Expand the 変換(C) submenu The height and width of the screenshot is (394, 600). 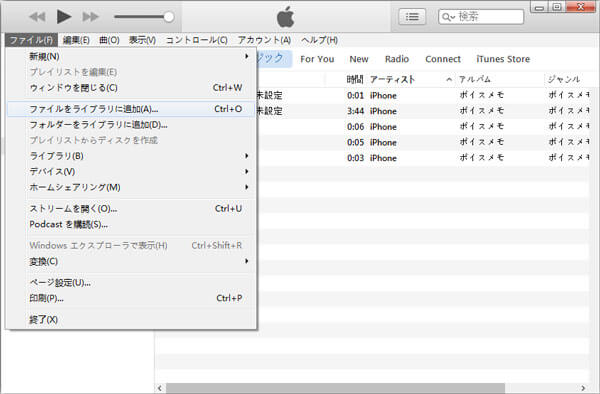pos(131,261)
